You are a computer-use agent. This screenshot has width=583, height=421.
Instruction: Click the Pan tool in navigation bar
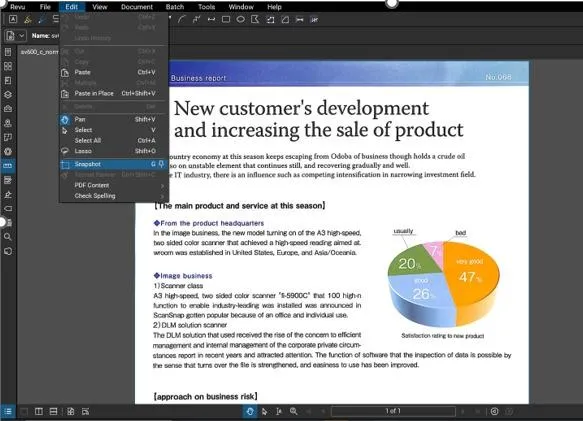[250, 411]
